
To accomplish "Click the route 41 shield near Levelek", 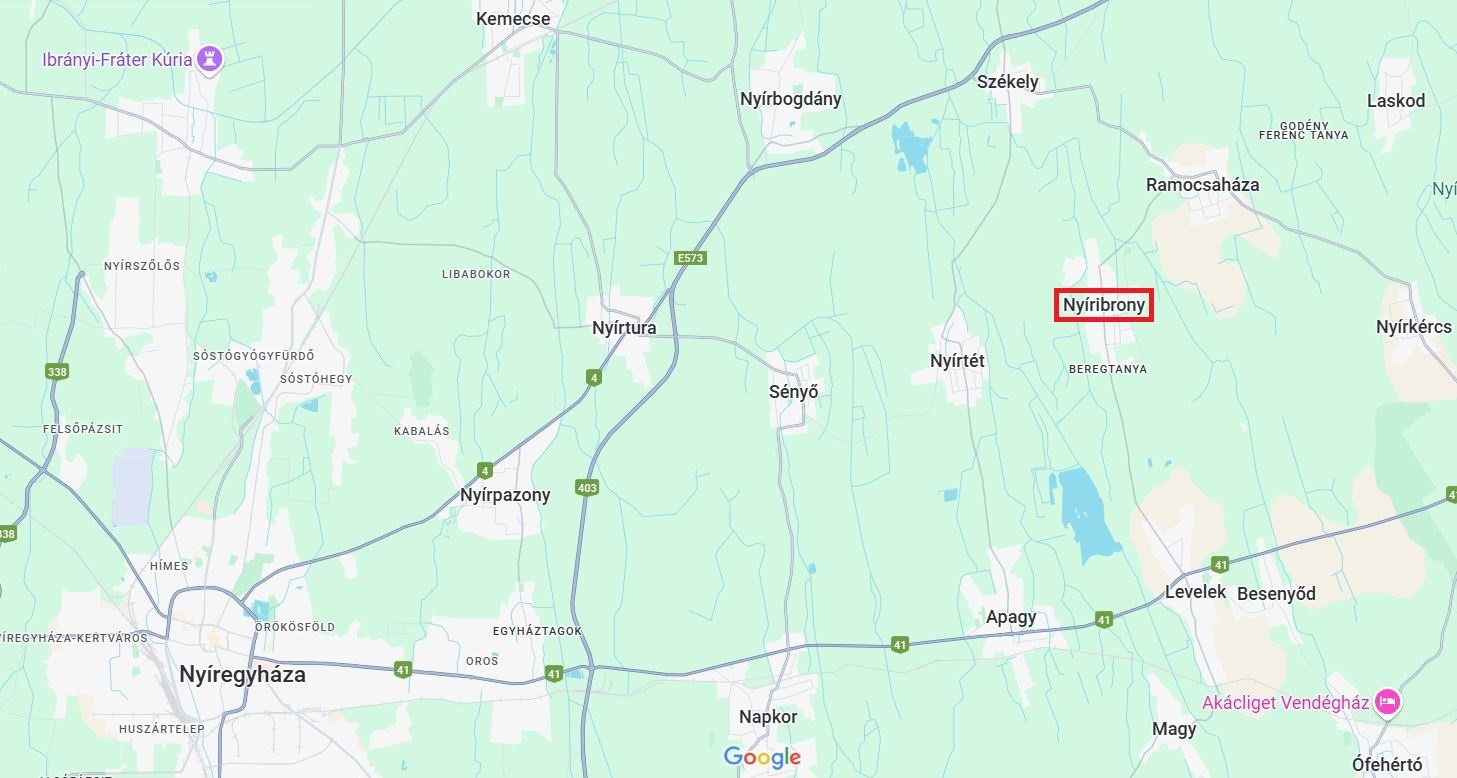I will tap(1219, 565).
